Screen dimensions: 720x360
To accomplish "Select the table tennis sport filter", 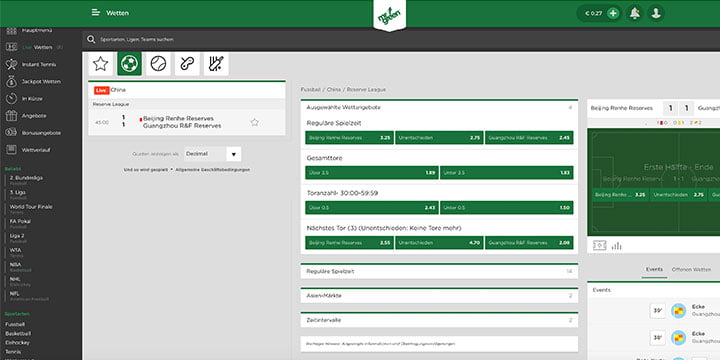I will (187, 64).
